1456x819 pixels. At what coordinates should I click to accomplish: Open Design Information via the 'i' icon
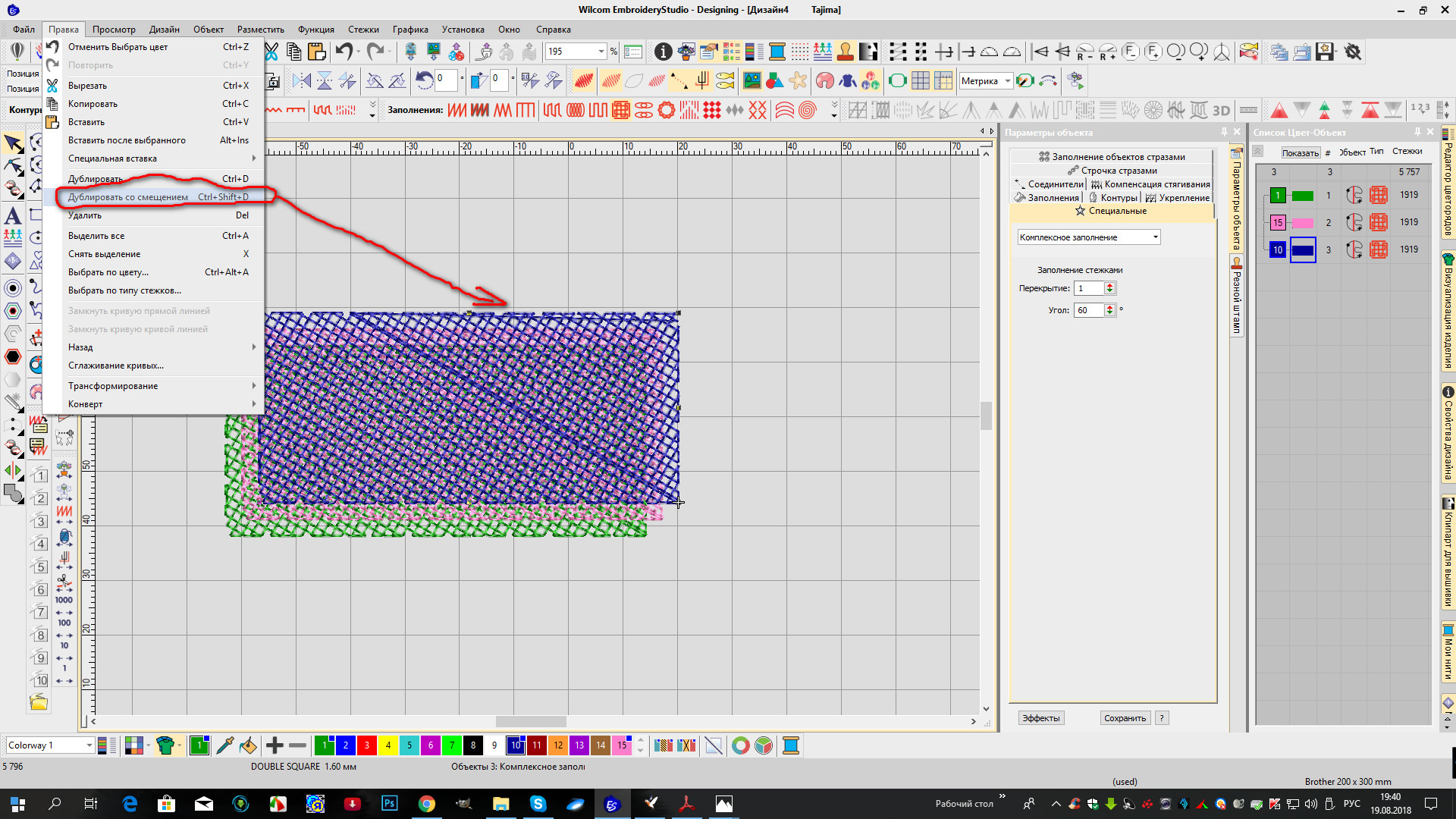point(663,52)
